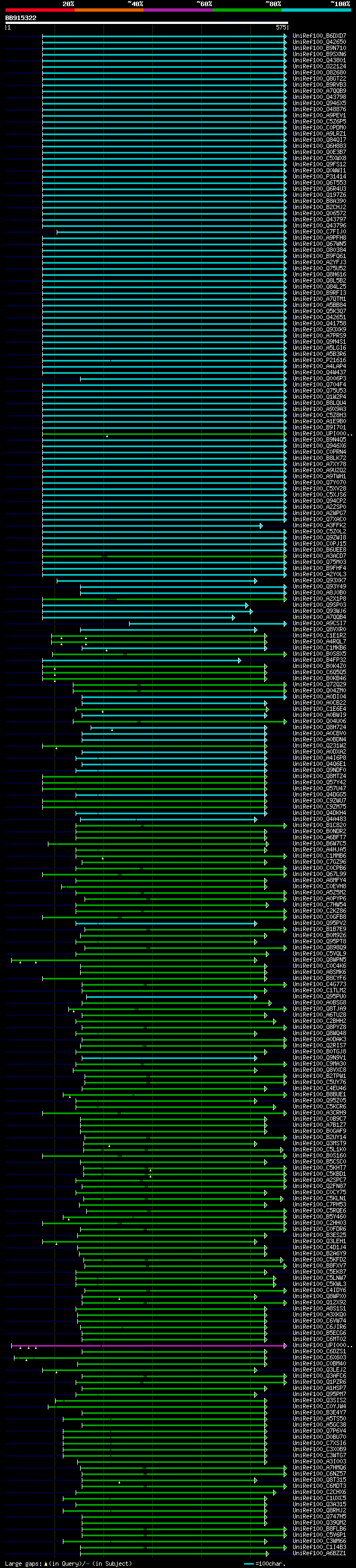Select hit label UniRef100_A7QQB4
356x1568 pixels.
[x=319, y=617]
